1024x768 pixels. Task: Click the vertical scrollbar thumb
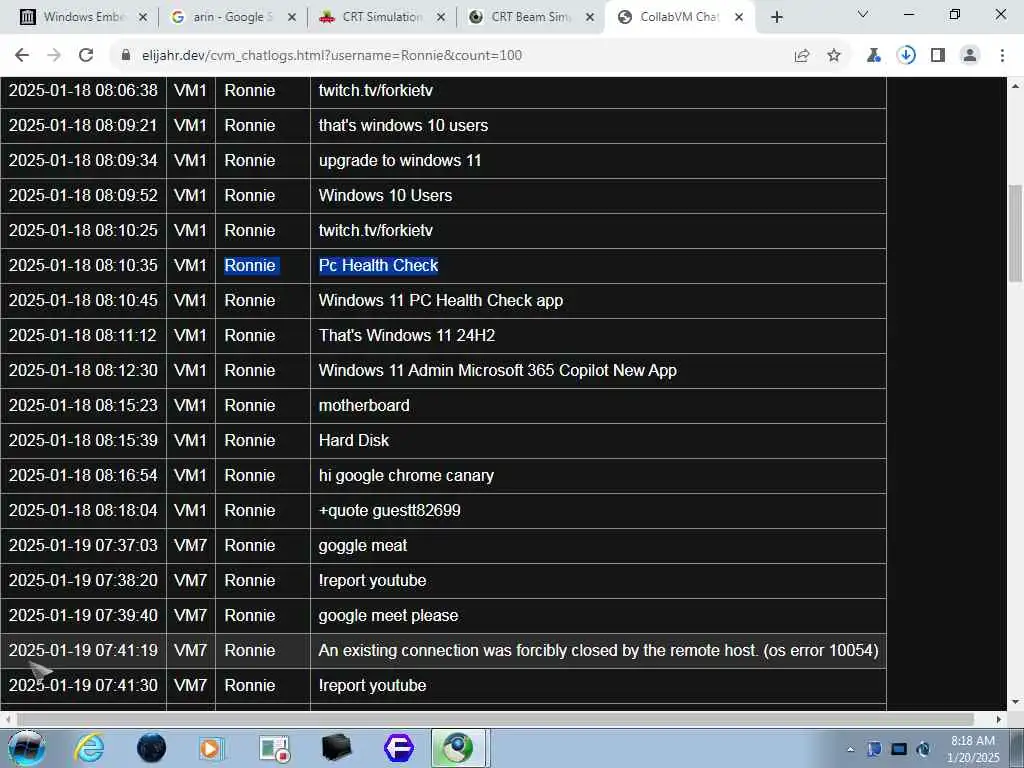click(x=1016, y=233)
